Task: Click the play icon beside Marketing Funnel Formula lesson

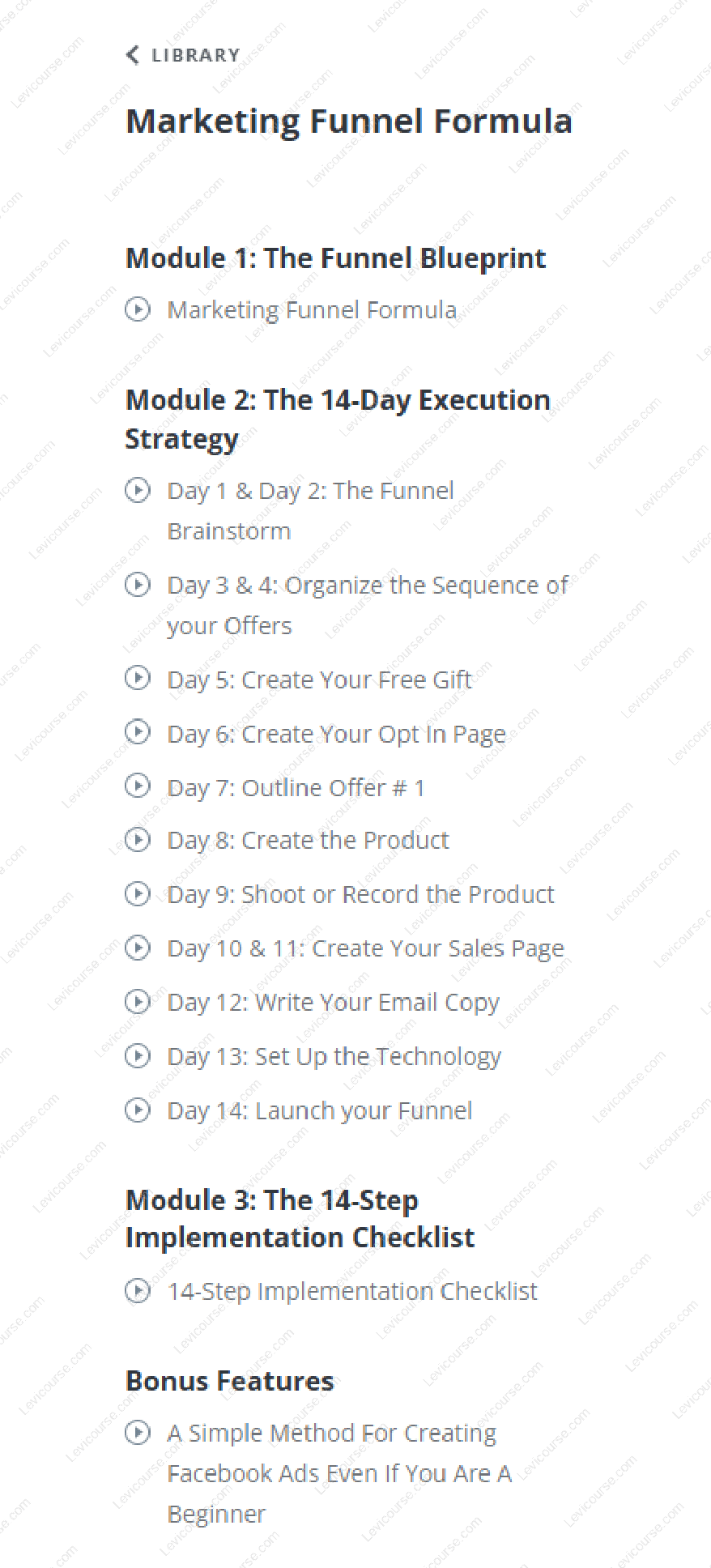Action: (x=138, y=309)
